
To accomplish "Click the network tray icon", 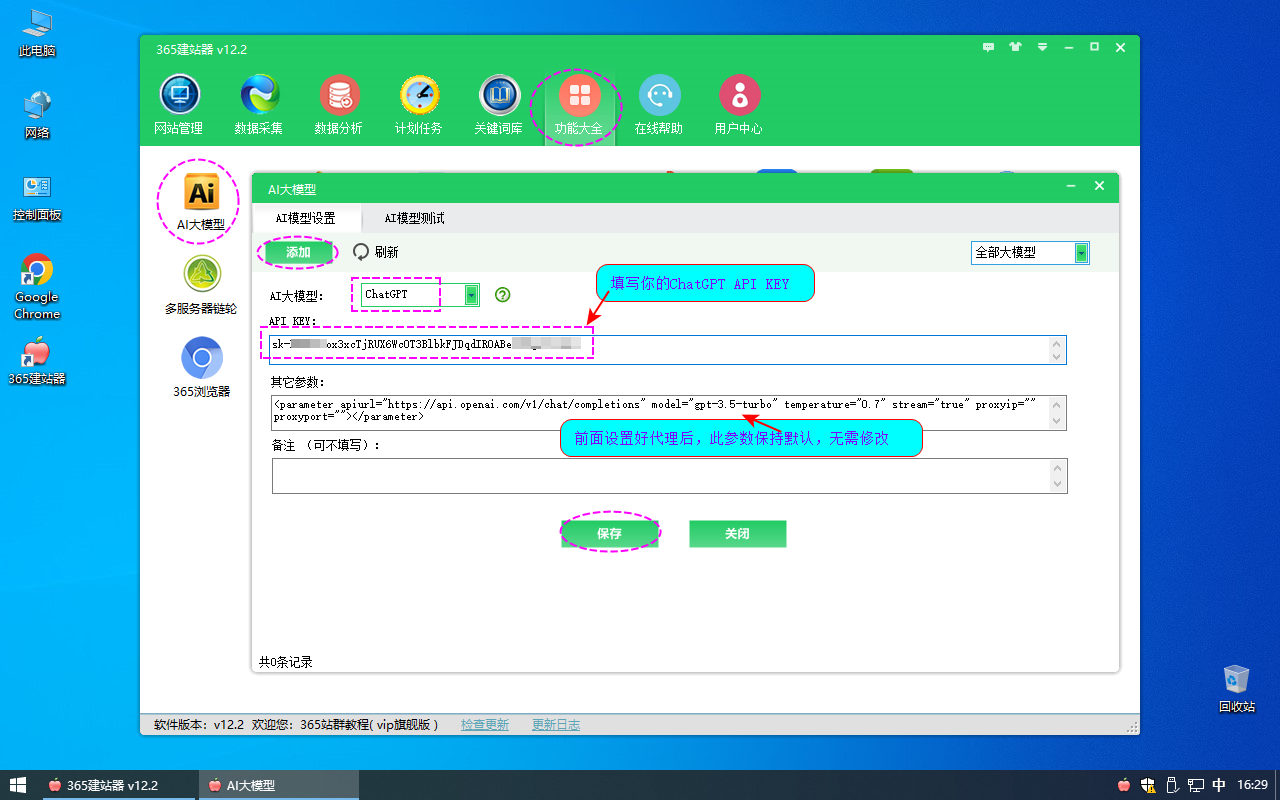I will 1196,785.
